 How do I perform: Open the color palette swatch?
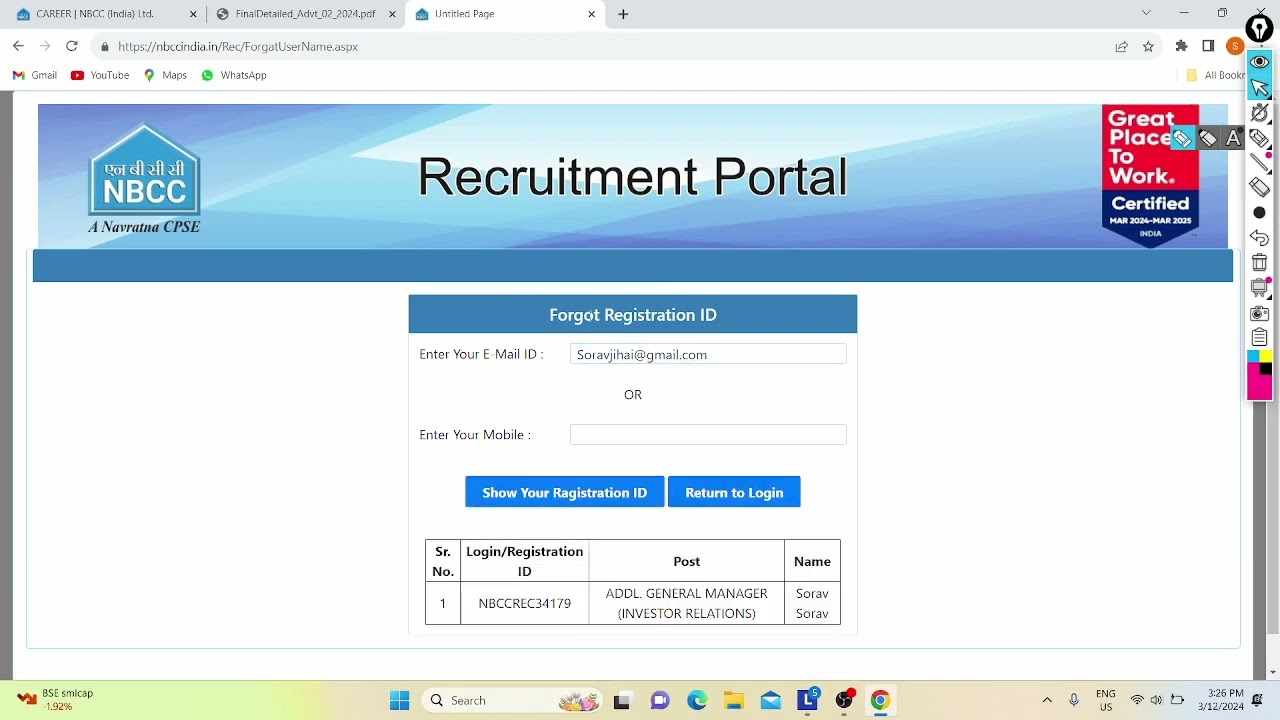(x=1259, y=375)
